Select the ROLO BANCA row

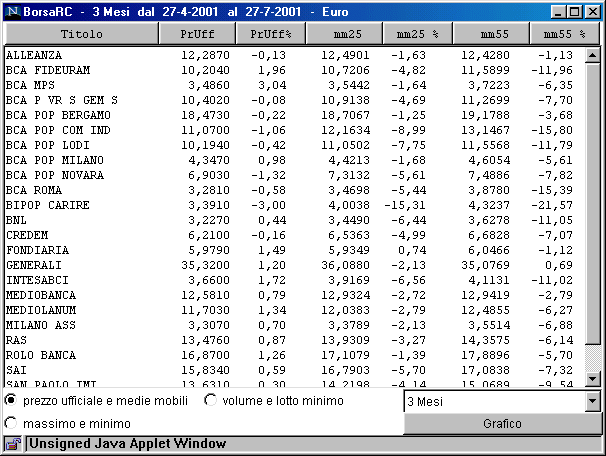click(x=294, y=355)
